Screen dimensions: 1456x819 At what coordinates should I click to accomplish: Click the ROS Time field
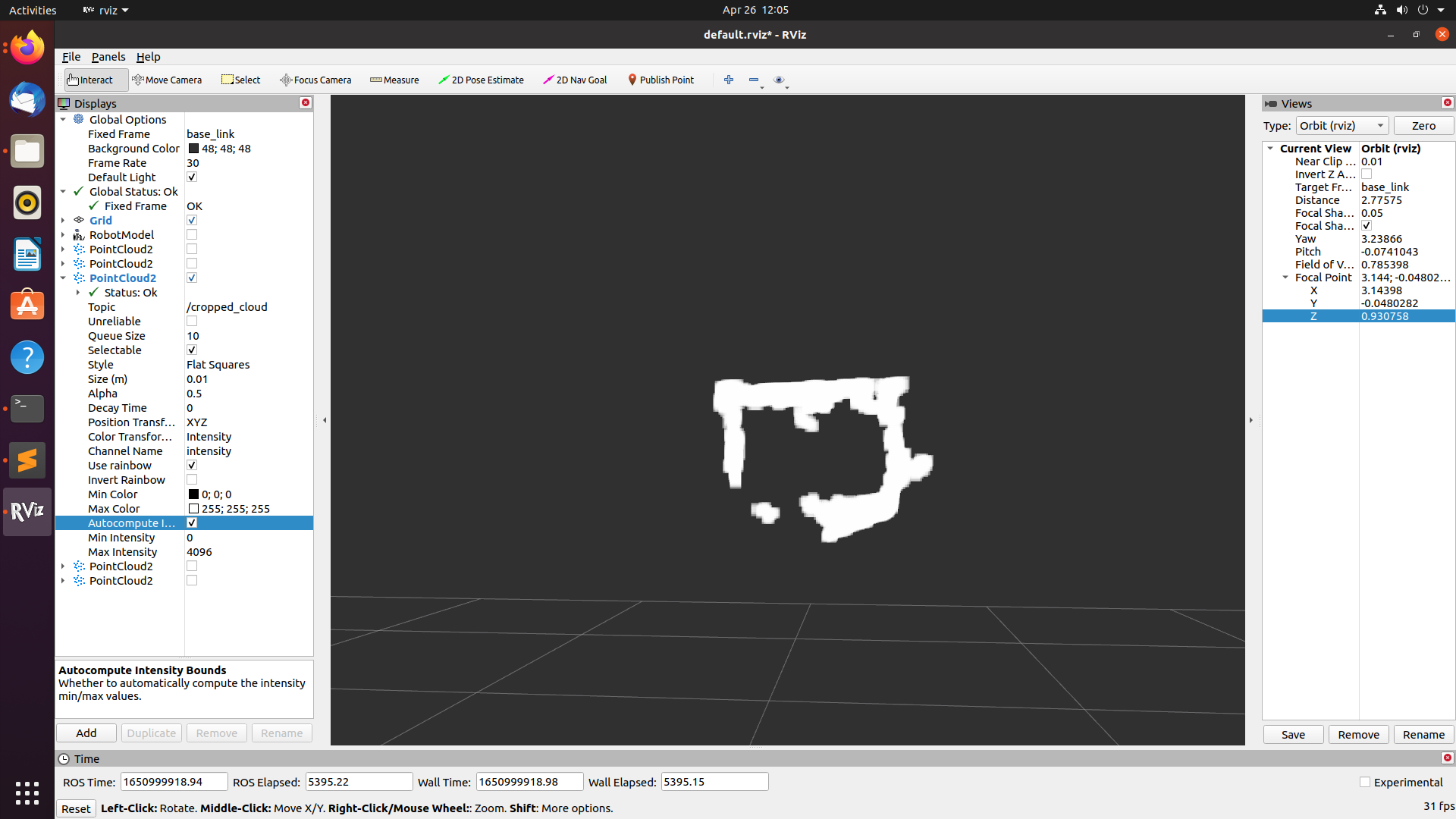tap(174, 782)
